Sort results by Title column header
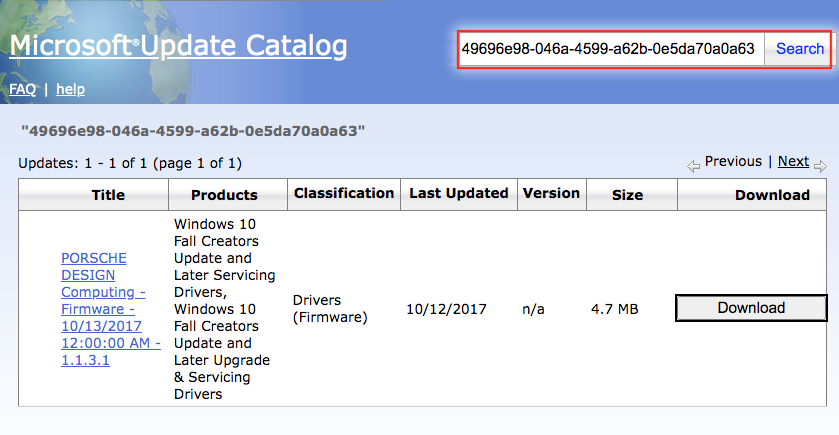The height and width of the screenshot is (435, 839). click(x=108, y=195)
